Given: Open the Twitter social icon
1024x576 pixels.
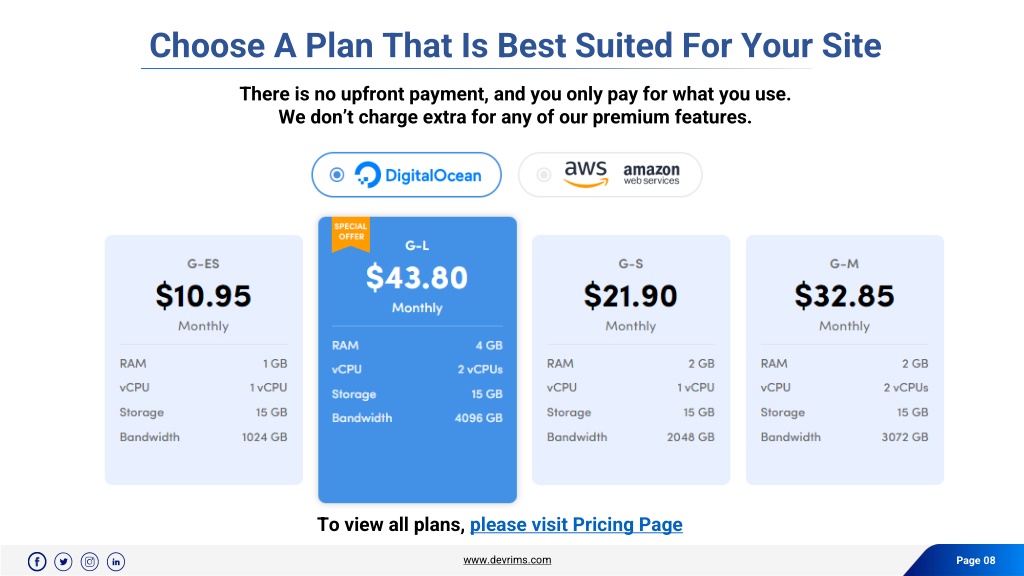Looking at the screenshot, I should click(63, 562).
